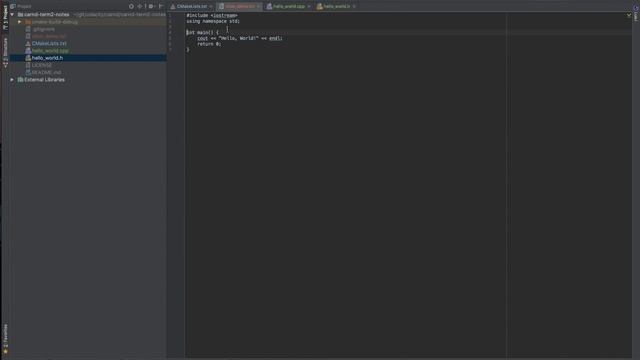Expand the External Libraries node arrow

point(12,80)
